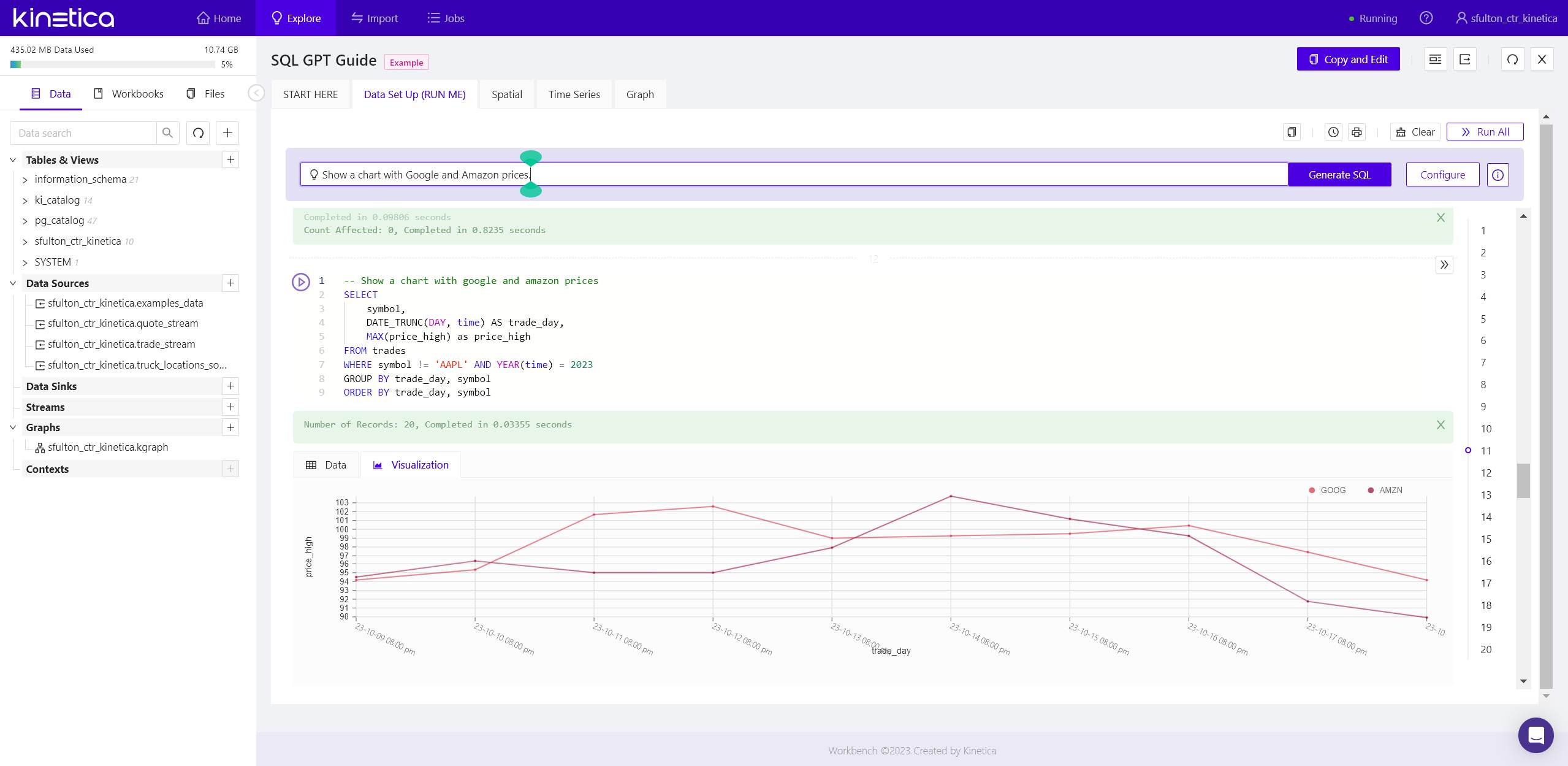Open the SQL GPT info icon

tap(1498, 175)
